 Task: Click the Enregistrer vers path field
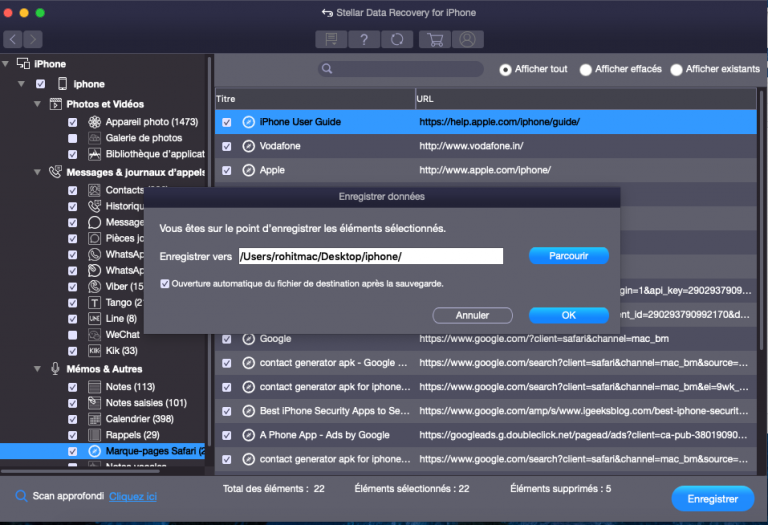pyautogui.click(x=370, y=257)
